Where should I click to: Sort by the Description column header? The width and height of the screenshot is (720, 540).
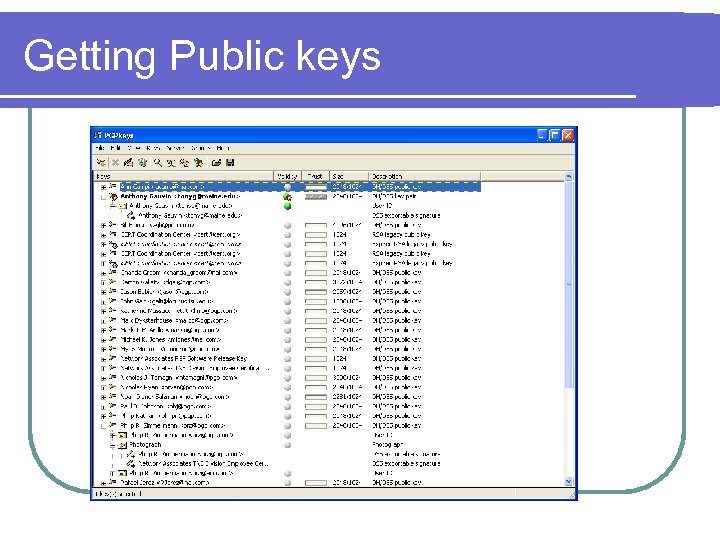pos(424,176)
